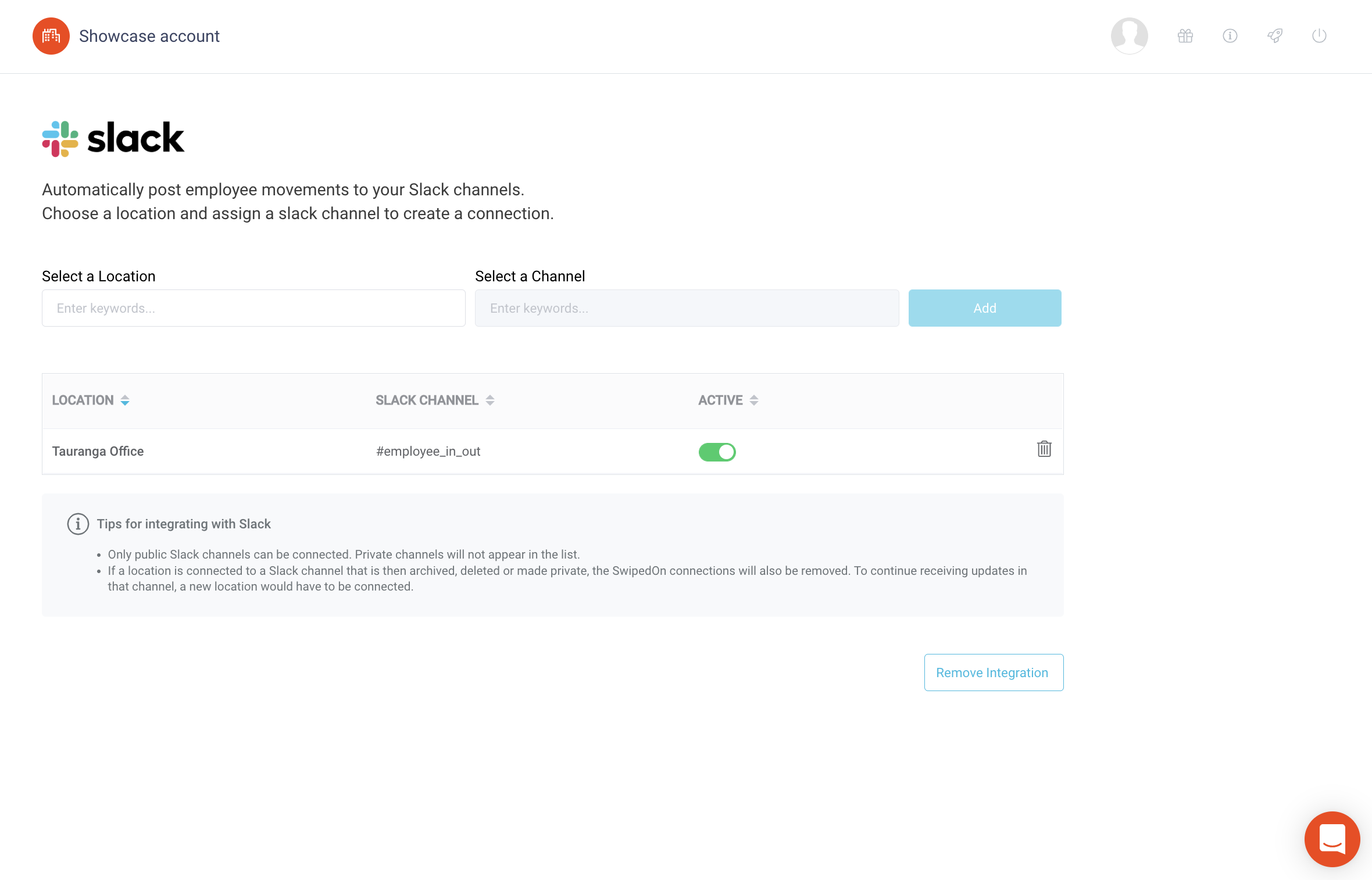Focus the Select a Location field
1372x880 pixels.
(253, 308)
